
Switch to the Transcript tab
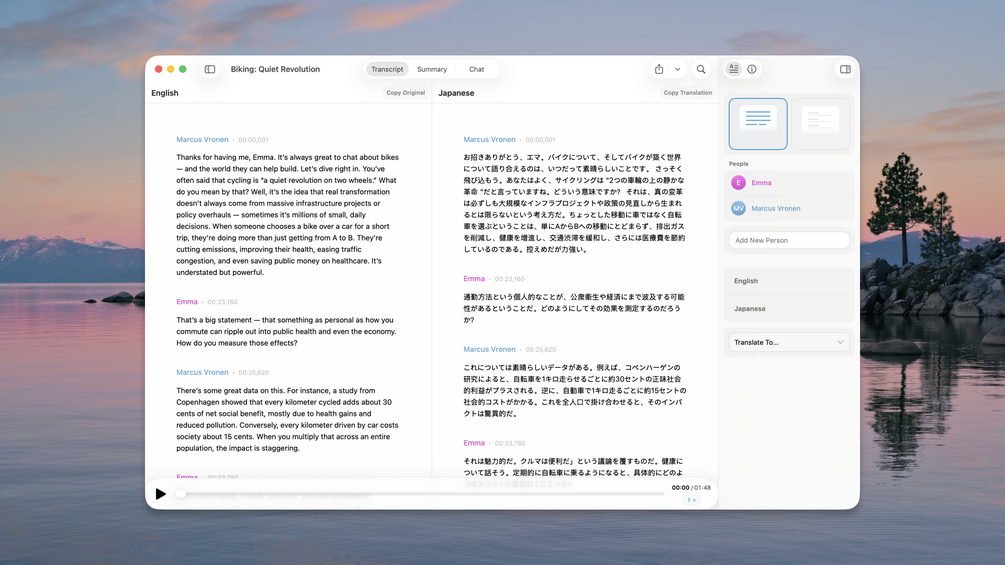pyautogui.click(x=387, y=69)
